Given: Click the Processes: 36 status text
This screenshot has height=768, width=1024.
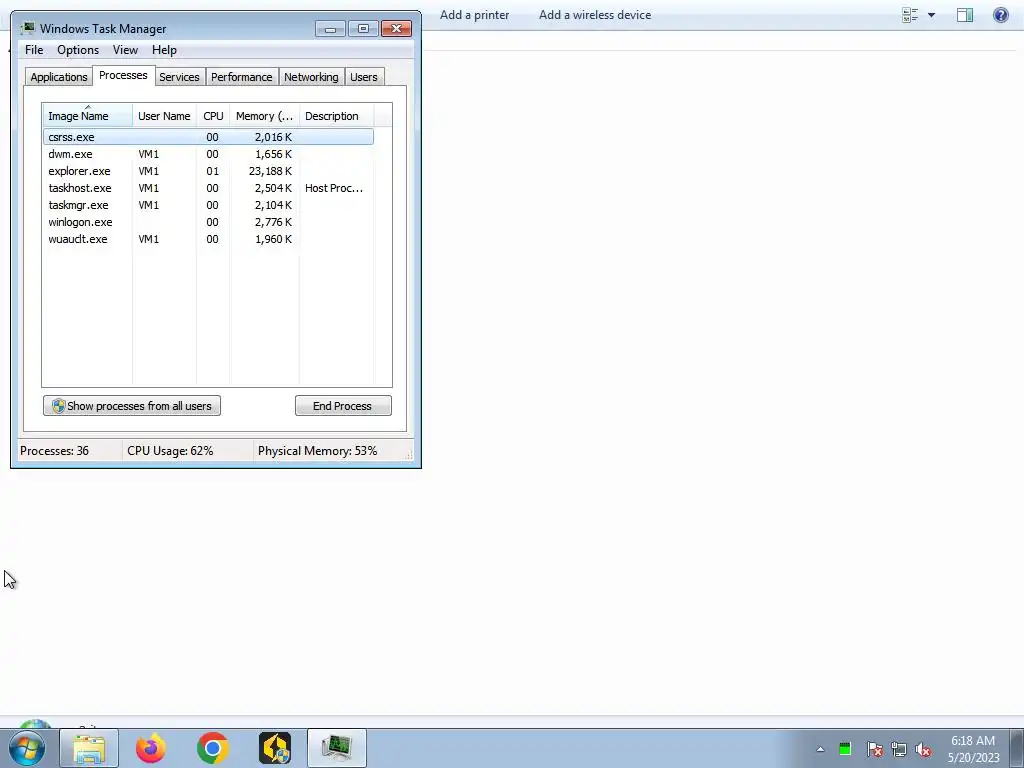Looking at the screenshot, I should click(x=54, y=451).
